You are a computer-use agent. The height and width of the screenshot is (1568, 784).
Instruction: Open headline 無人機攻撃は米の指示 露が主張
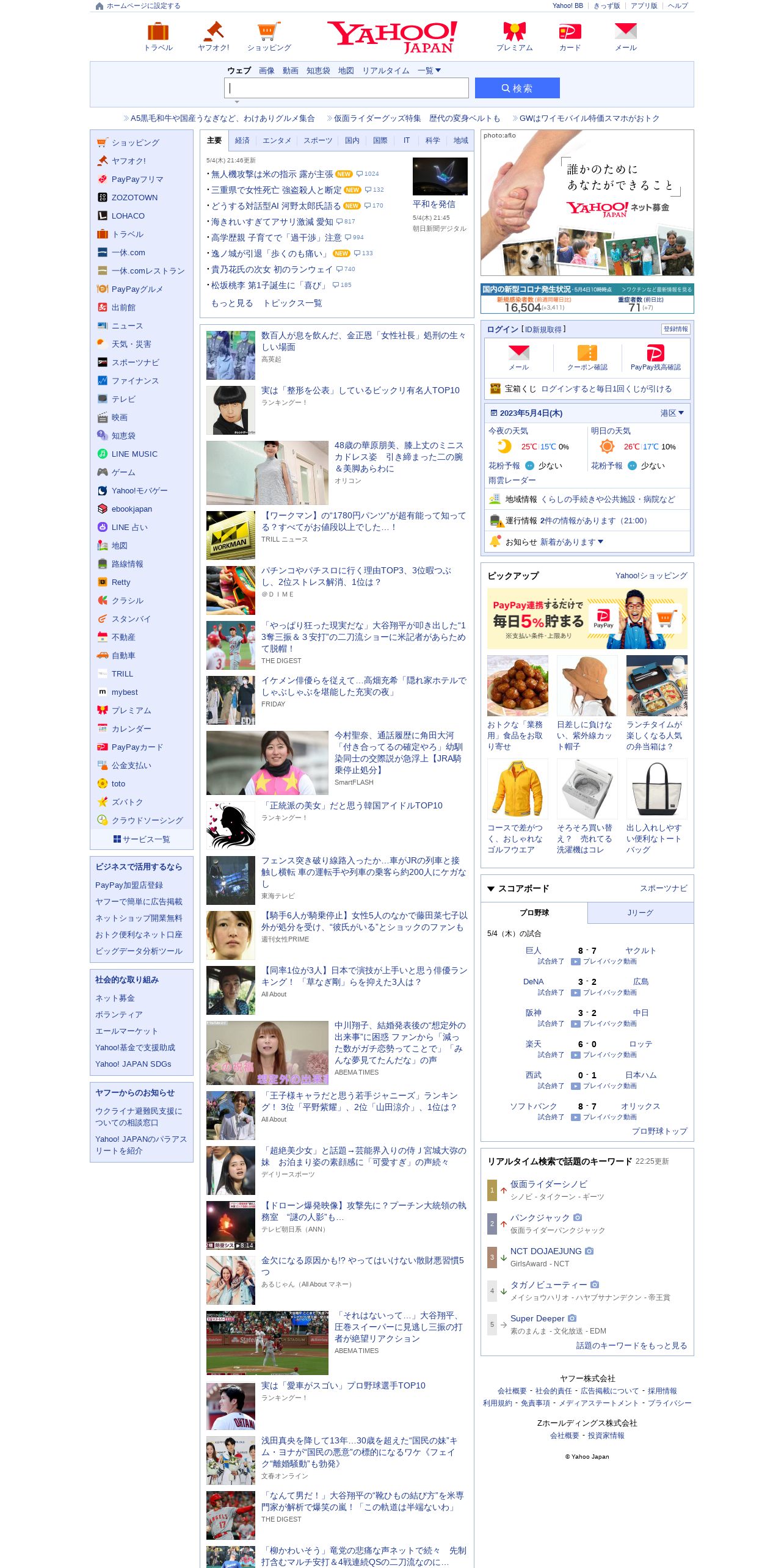[272, 174]
